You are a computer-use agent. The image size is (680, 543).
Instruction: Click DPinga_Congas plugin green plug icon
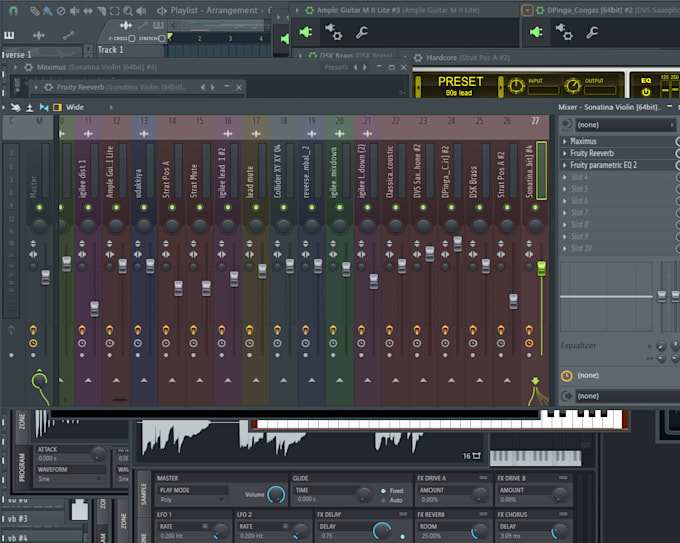coord(536,32)
